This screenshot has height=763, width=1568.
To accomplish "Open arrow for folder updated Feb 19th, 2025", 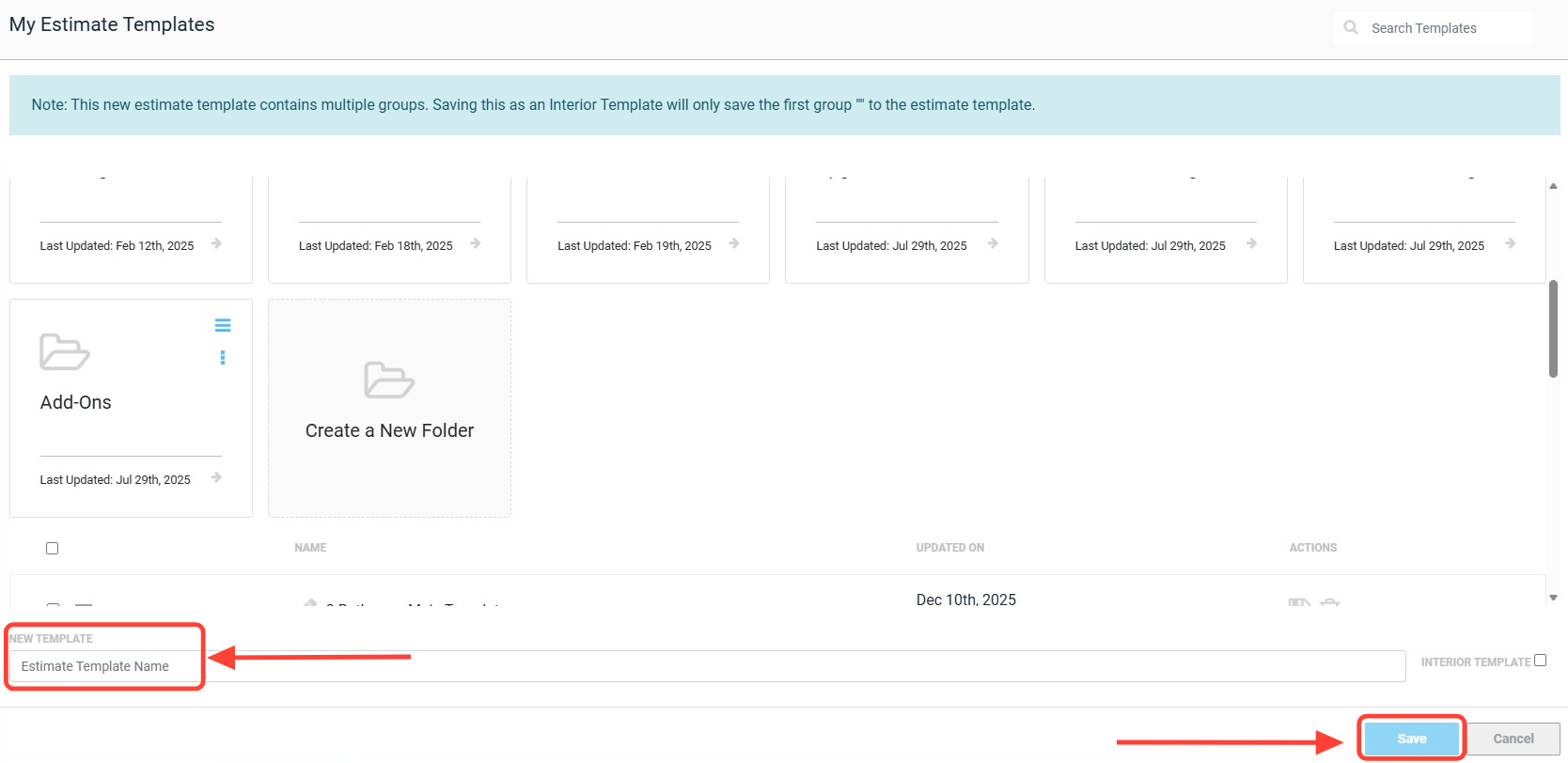I will click(x=734, y=243).
